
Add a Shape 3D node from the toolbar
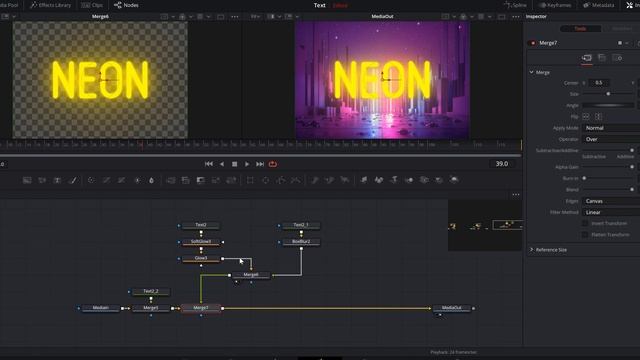pyautogui.click(x=379, y=180)
